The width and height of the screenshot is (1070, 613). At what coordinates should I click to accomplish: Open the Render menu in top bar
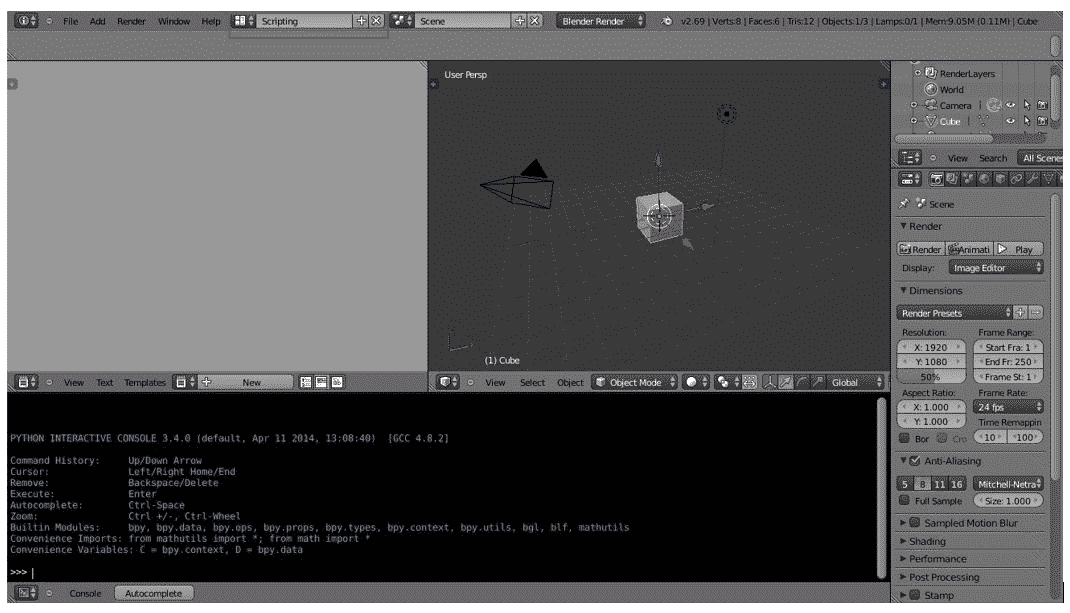131,21
